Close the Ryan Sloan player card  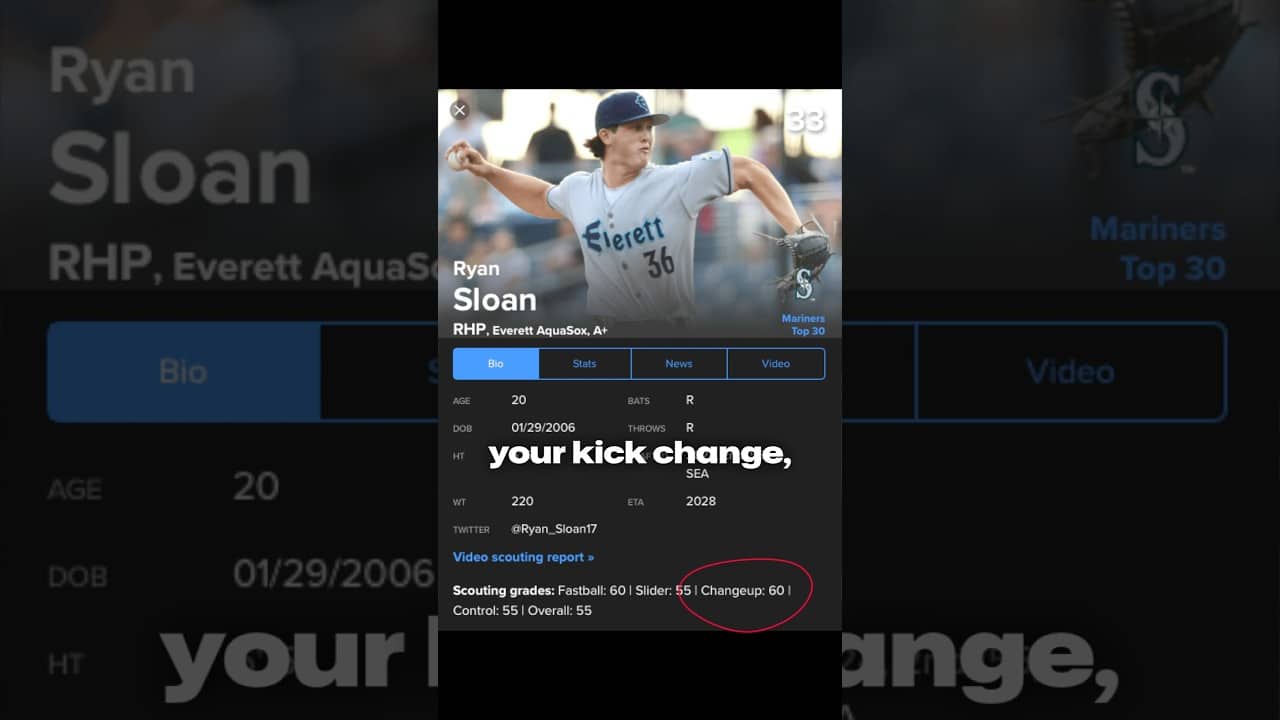point(459,110)
